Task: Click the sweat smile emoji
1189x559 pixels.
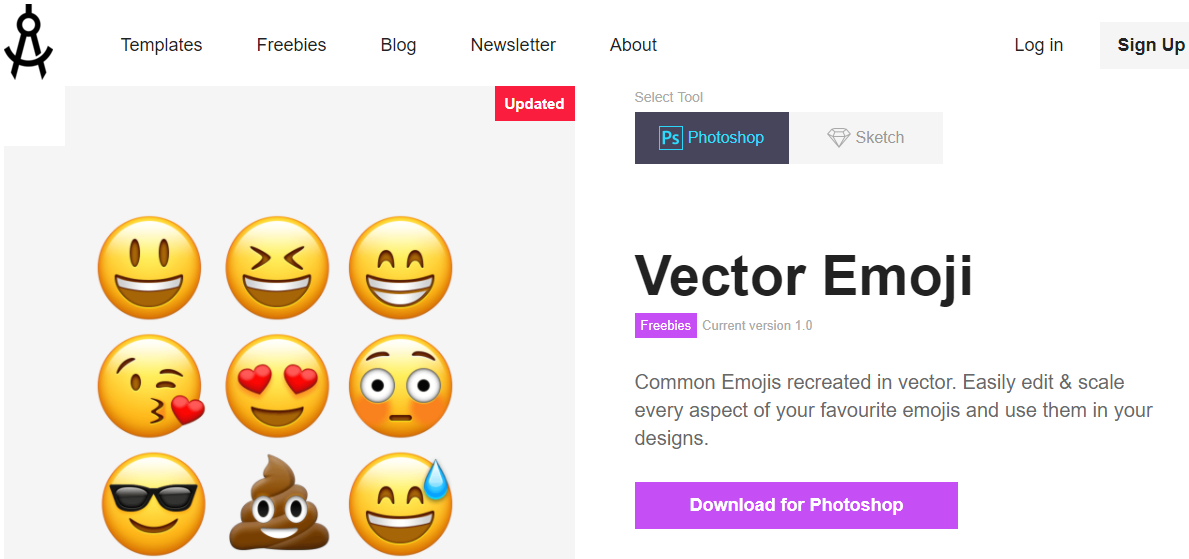Action: point(400,503)
